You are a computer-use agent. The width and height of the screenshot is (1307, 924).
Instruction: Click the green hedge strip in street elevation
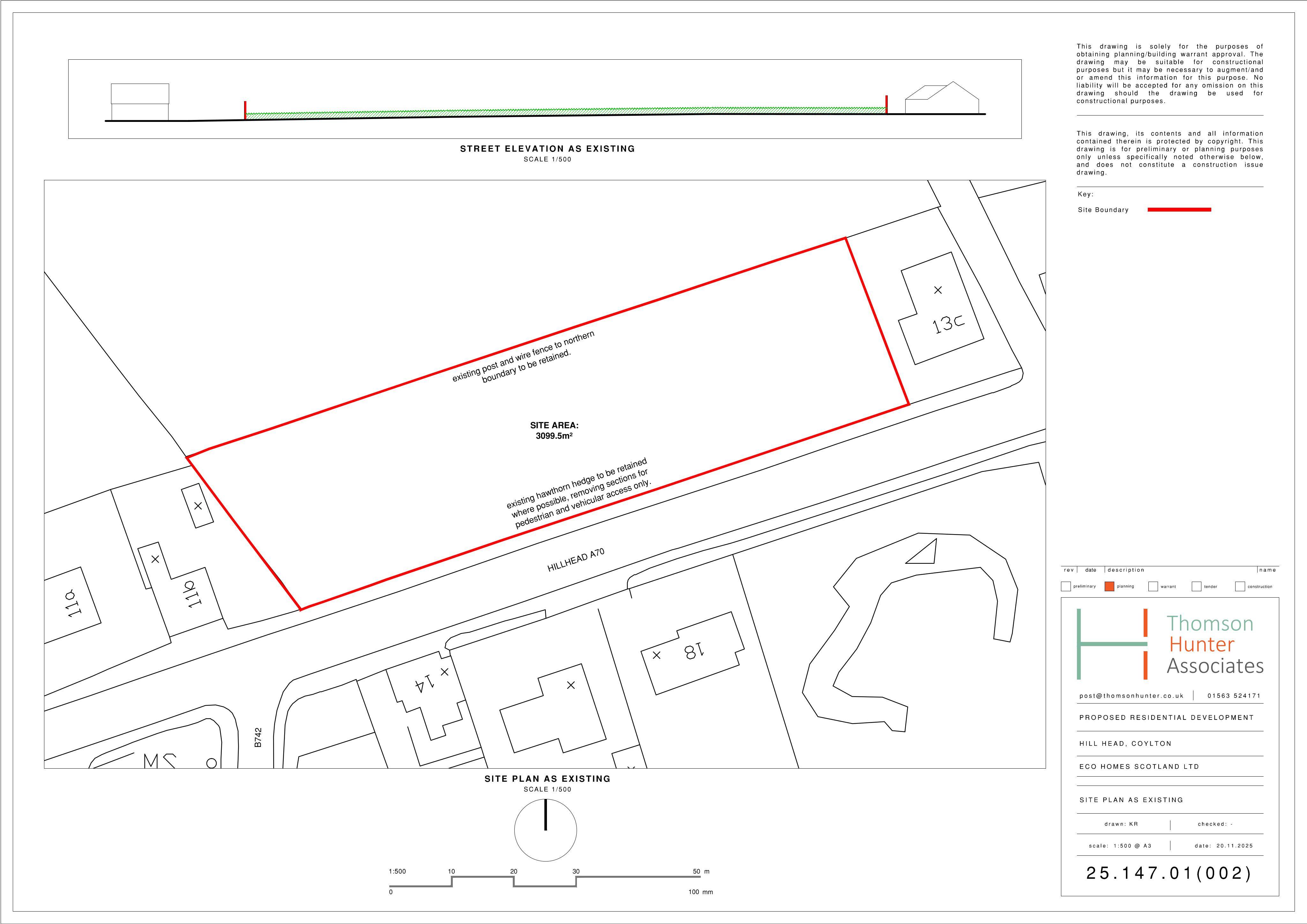(566, 112)
